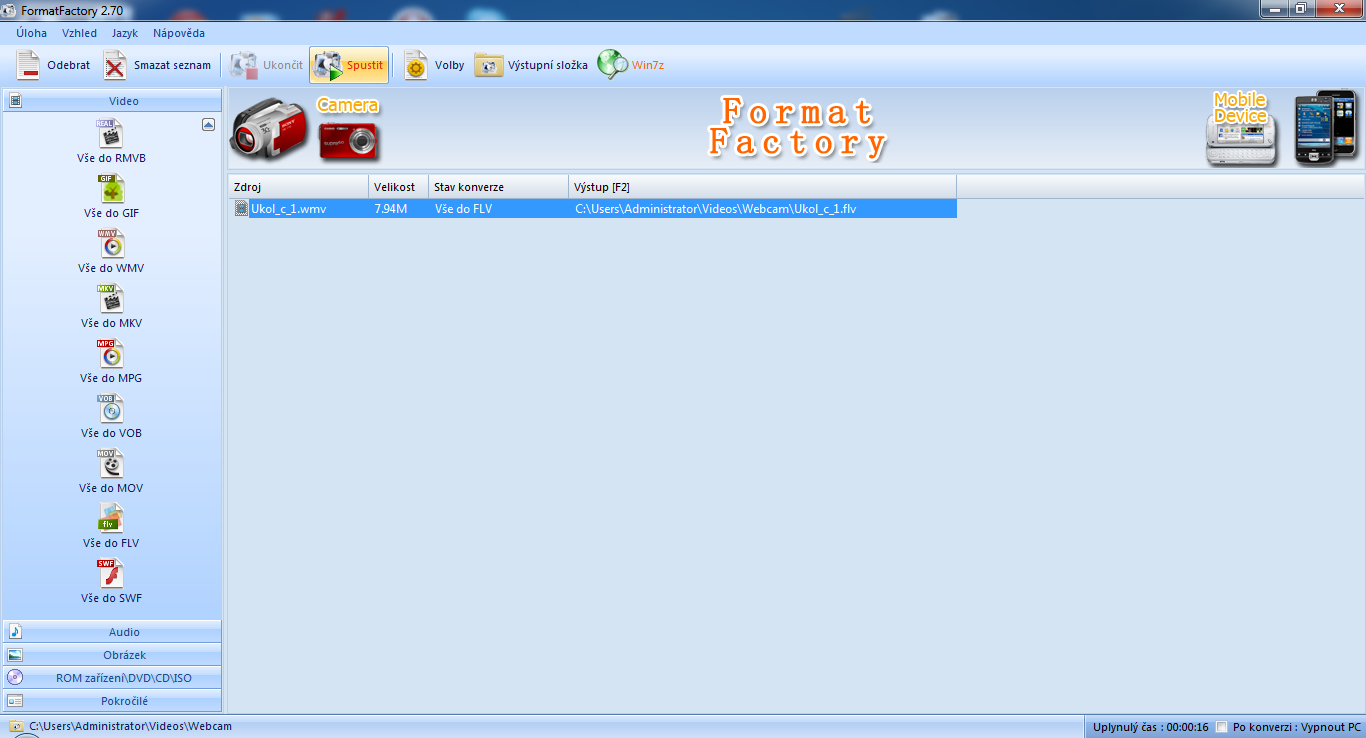
Task: Click the Vše do FLV status cell
Action: coord(463,208)
